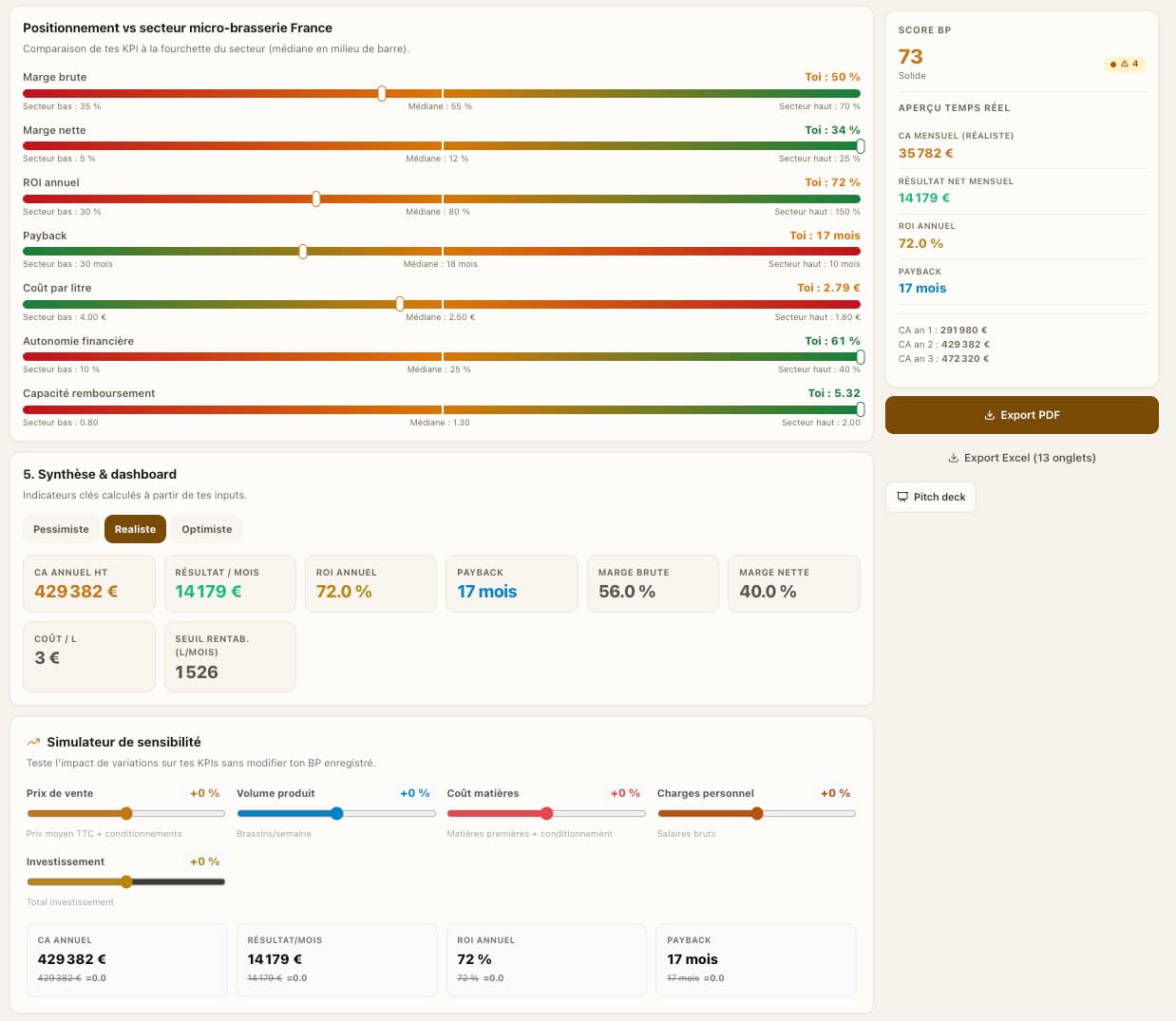Viewport: 1176px width, 1021px height.
Task: Click the Export Excel download icon
Action: pos(953,458)
